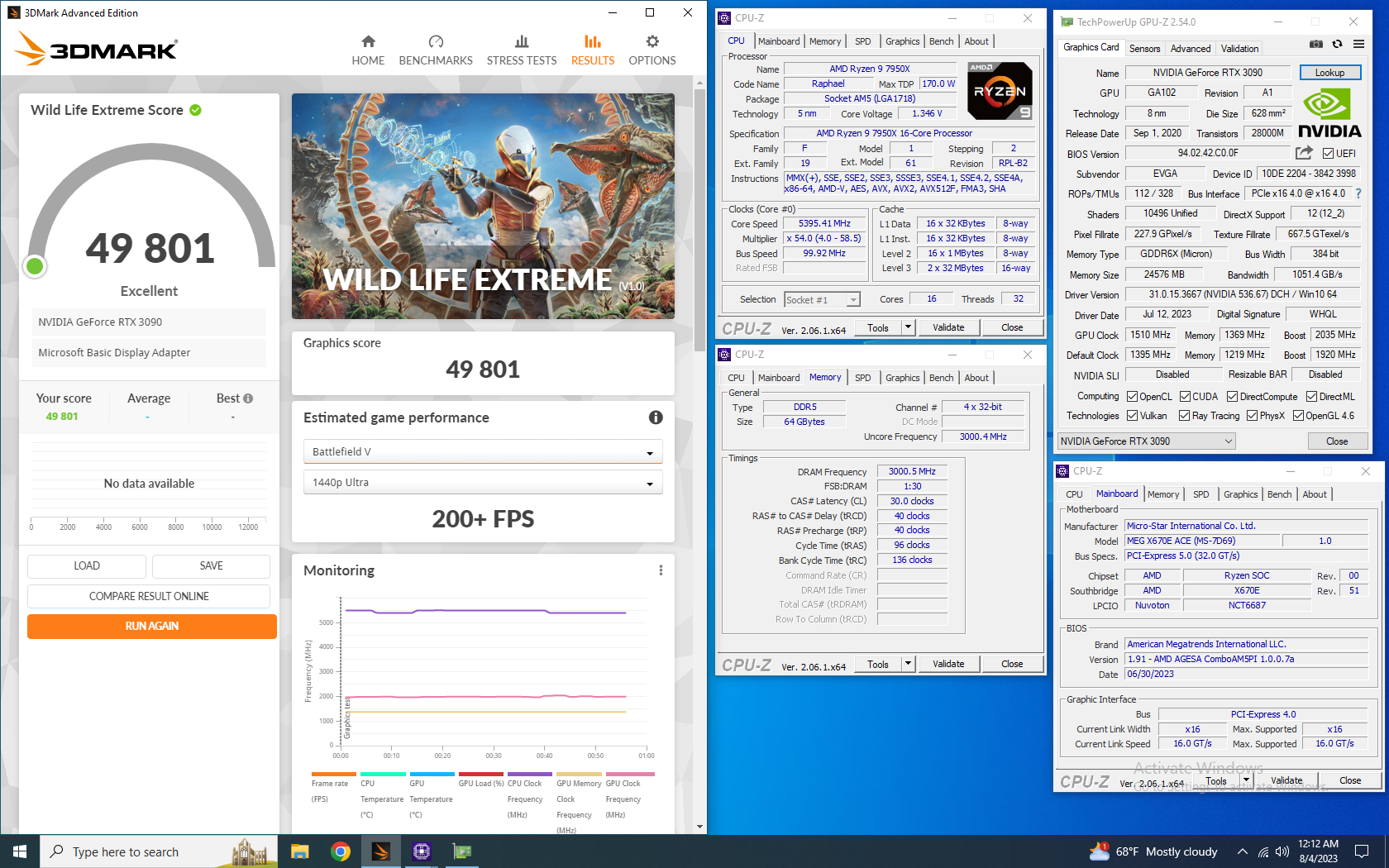Click the green validated checkmark beside the score
Screen dimensions: 1389x868
point(196,110)
